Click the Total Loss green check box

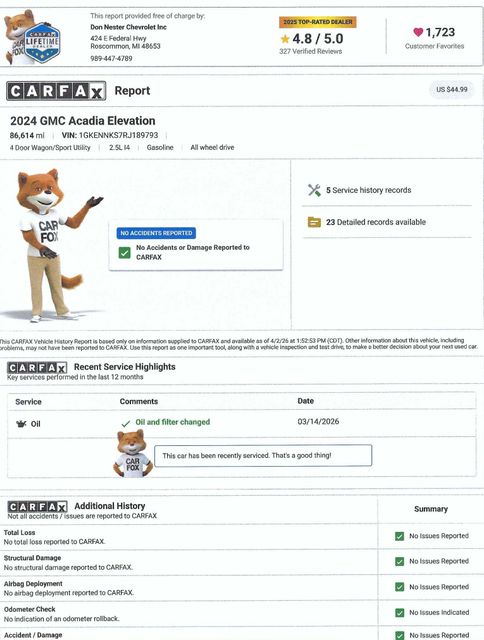pos(400,536)
